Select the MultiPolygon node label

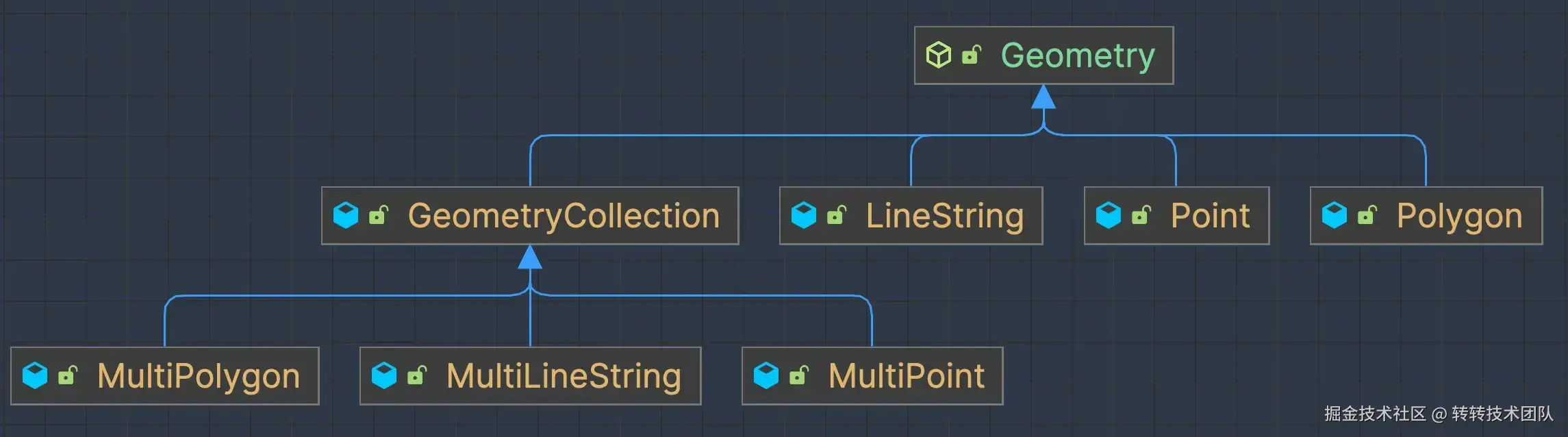[x=199, y=376]
